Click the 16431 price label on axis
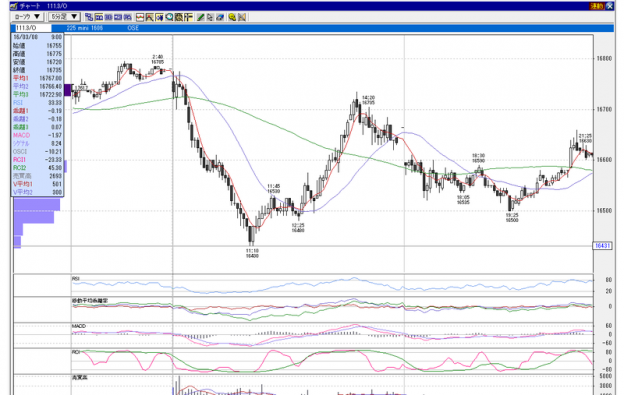 (x=602, y=246)
